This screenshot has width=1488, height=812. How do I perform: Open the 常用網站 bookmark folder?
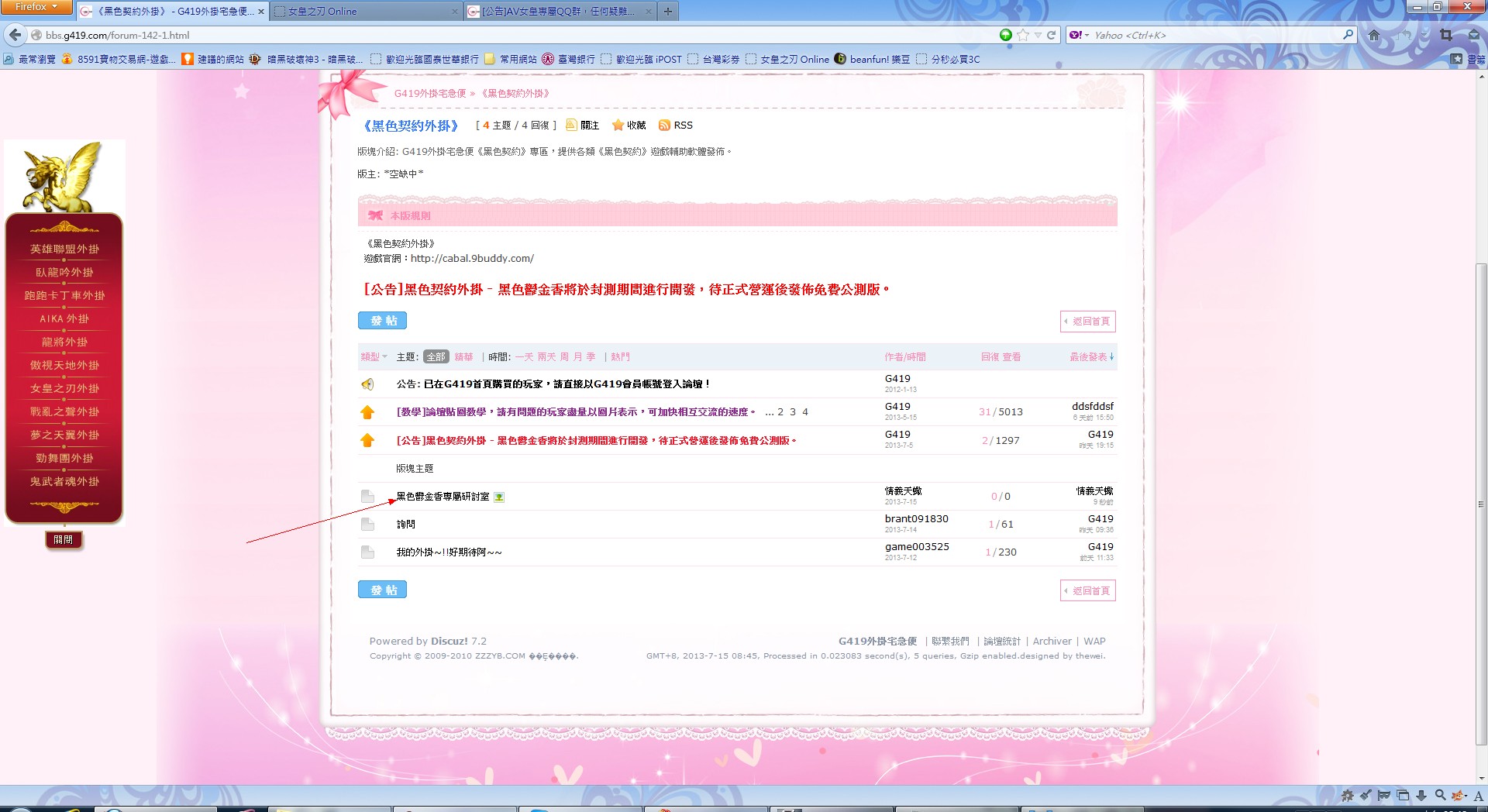(x=511, y=59)
